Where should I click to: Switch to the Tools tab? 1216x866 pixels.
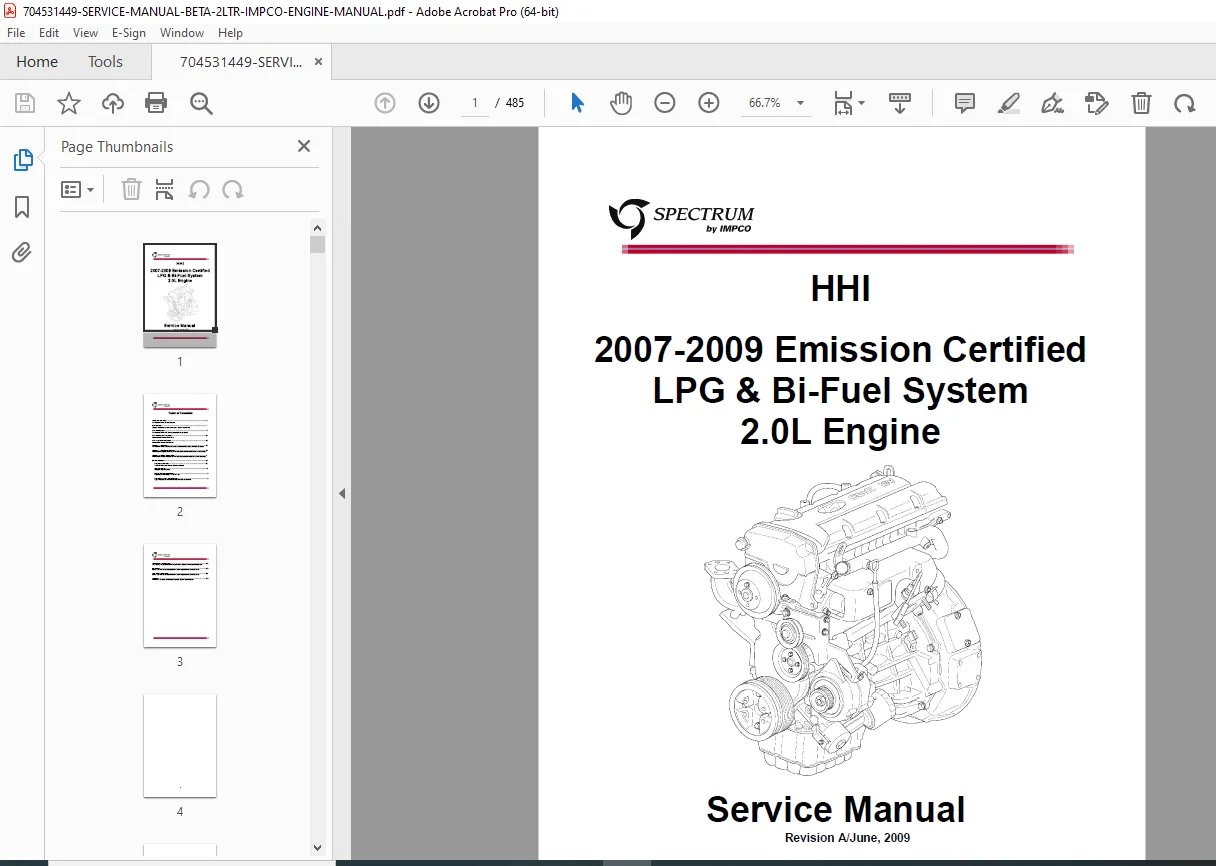coord(105,62)
